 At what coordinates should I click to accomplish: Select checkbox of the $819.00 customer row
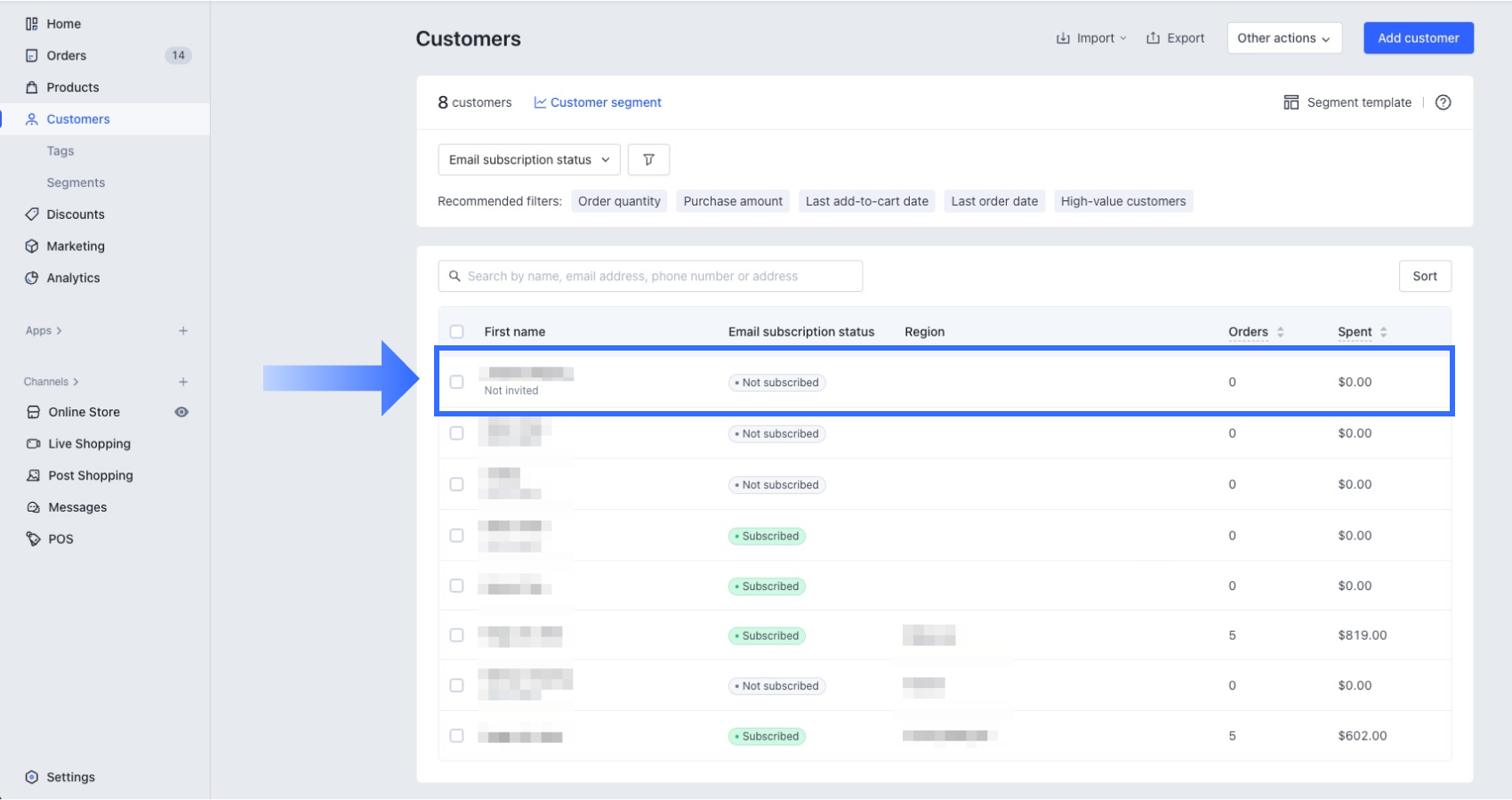click(x=457, y=635)
